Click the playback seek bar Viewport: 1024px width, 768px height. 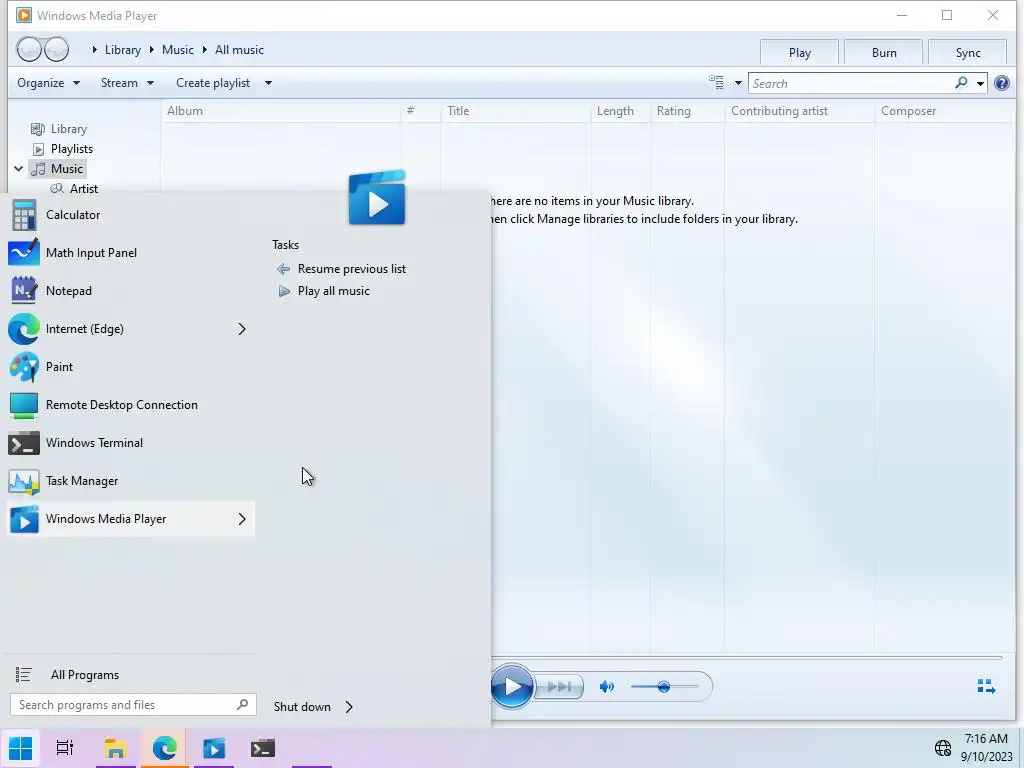click(746, 657)
